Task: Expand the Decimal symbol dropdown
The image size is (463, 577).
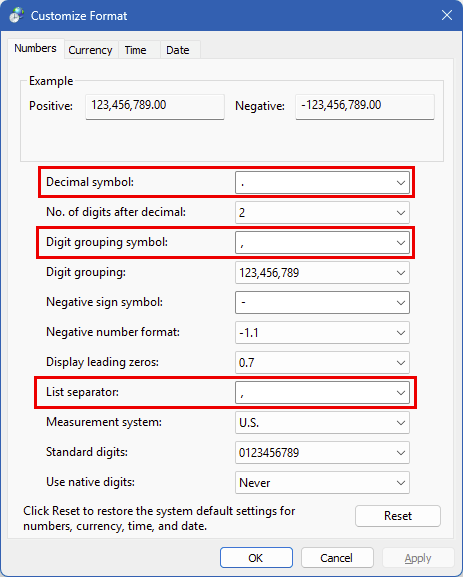Action: click(322, 183)
